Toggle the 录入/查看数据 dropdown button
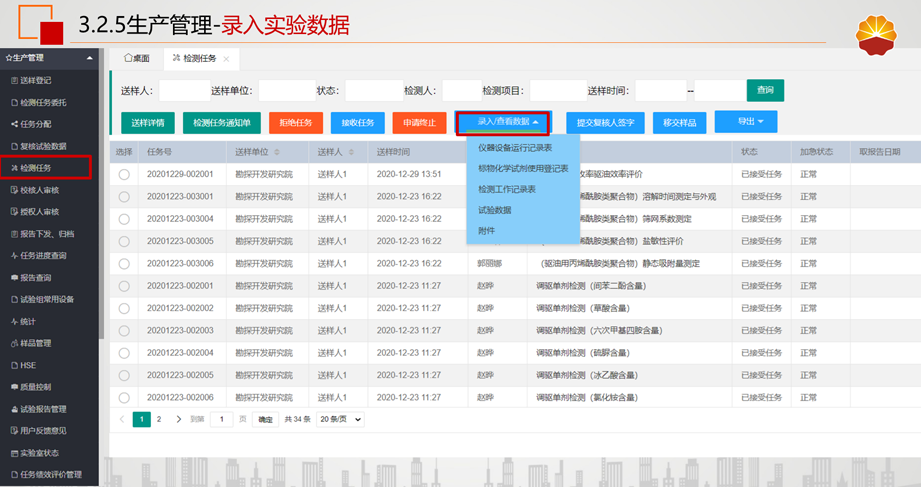The height and width of the screenshot is (487, 921). 503,122
